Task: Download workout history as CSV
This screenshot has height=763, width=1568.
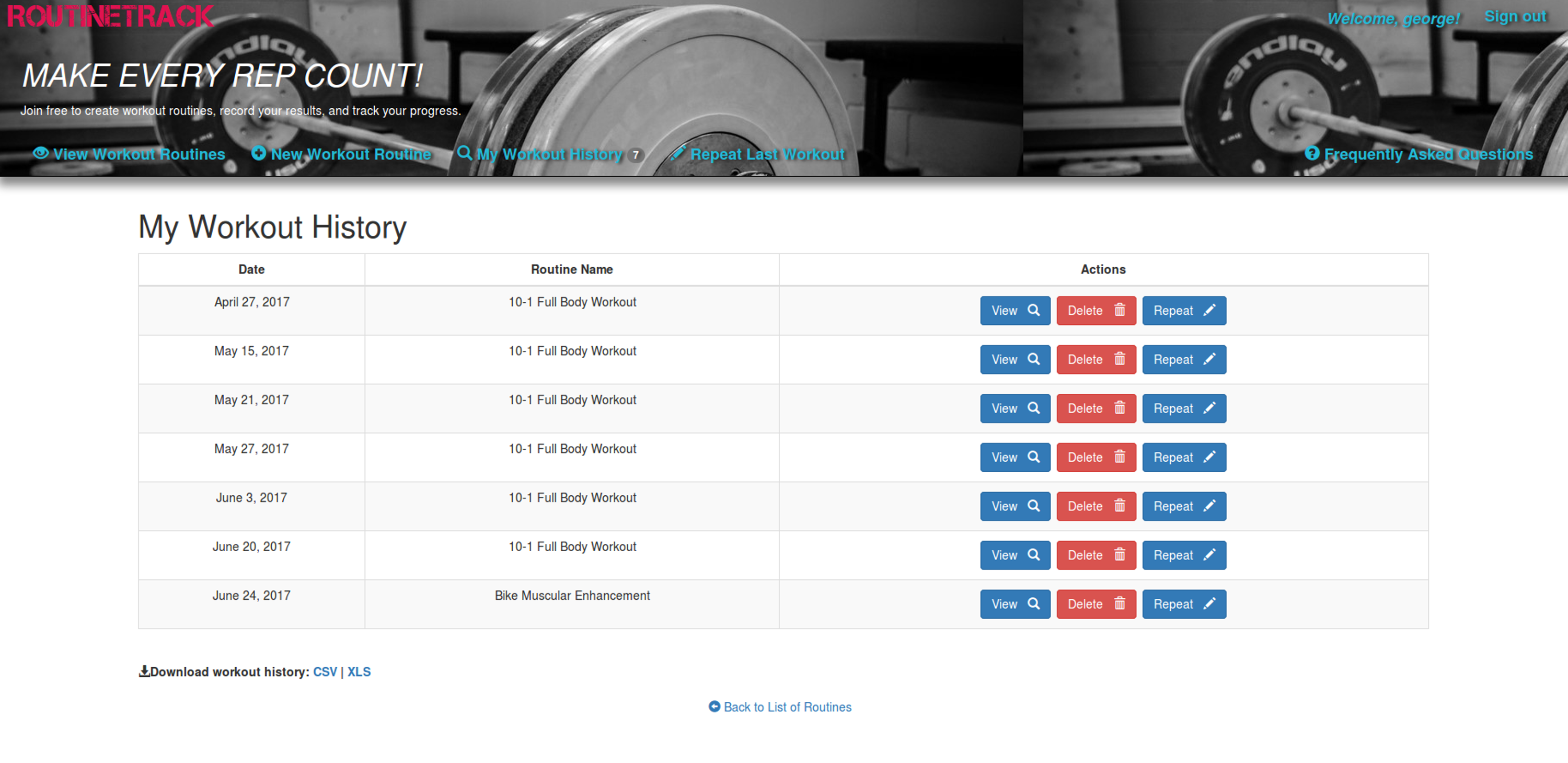Action: pos(326,671)
